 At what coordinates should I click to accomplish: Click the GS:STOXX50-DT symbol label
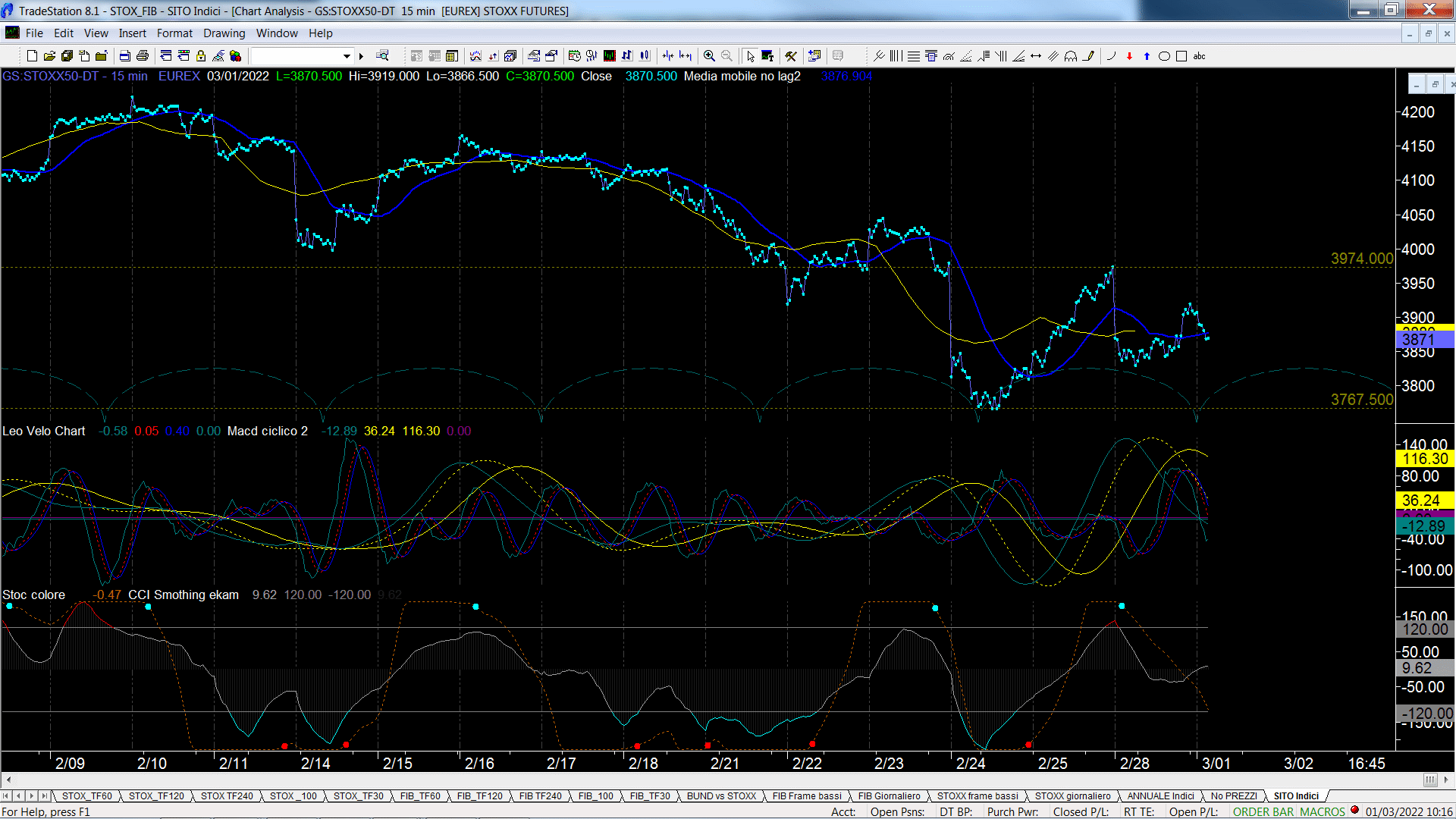point(50,76)
